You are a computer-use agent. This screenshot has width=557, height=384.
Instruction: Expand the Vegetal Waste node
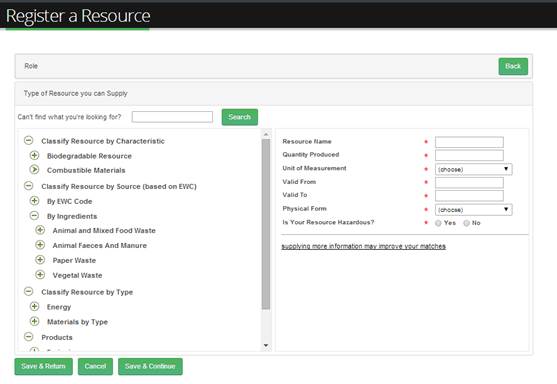40,275
